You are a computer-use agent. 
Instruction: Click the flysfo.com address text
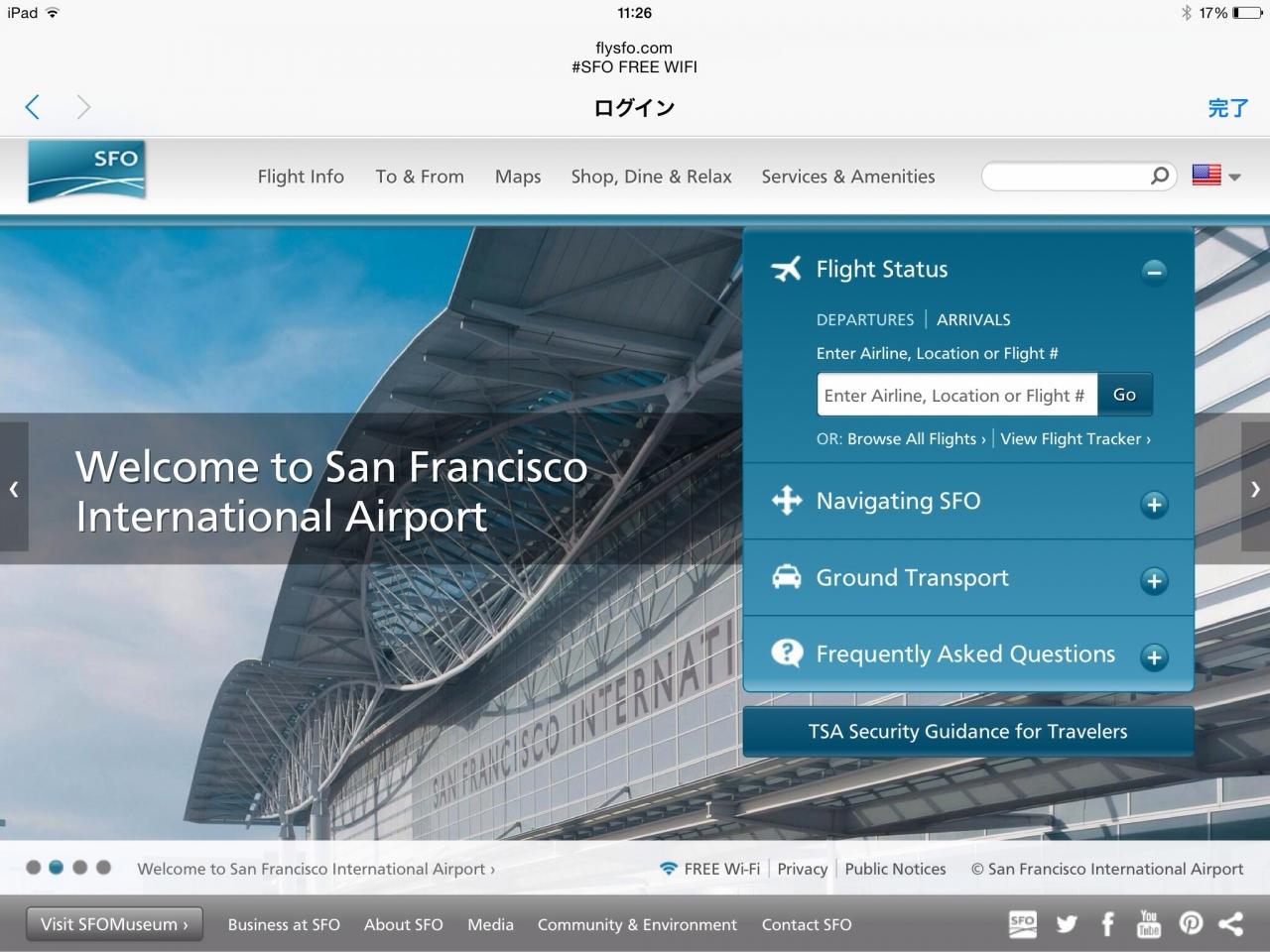(634, 48)
